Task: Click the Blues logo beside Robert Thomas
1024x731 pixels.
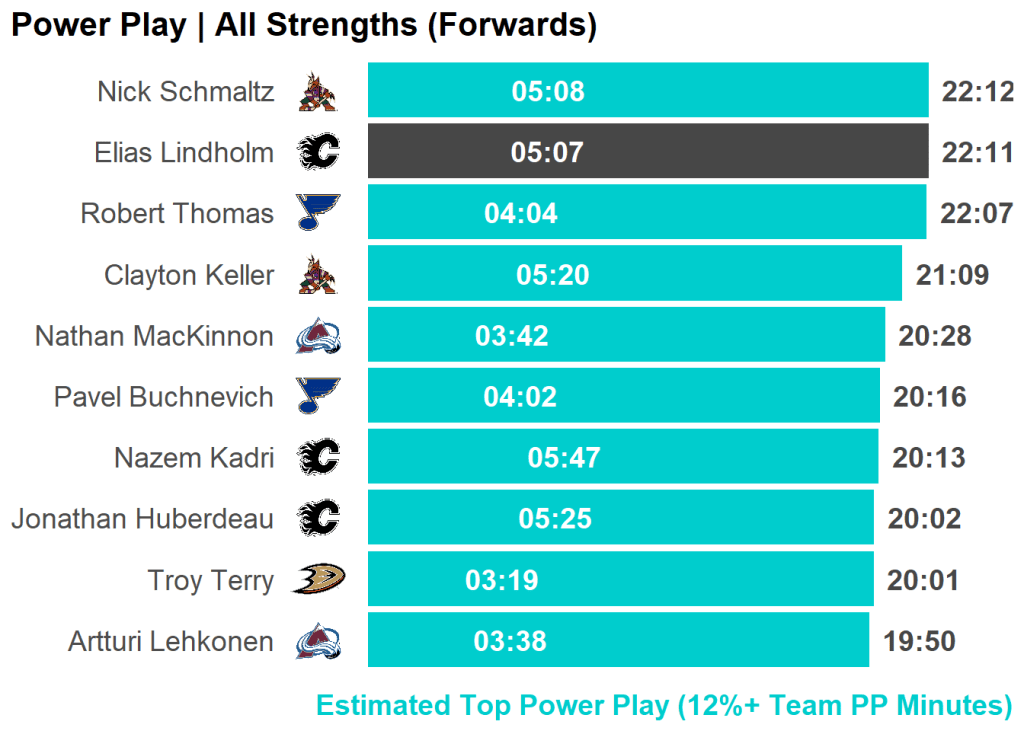Action: pyautogui.click(x=318, y=213)
